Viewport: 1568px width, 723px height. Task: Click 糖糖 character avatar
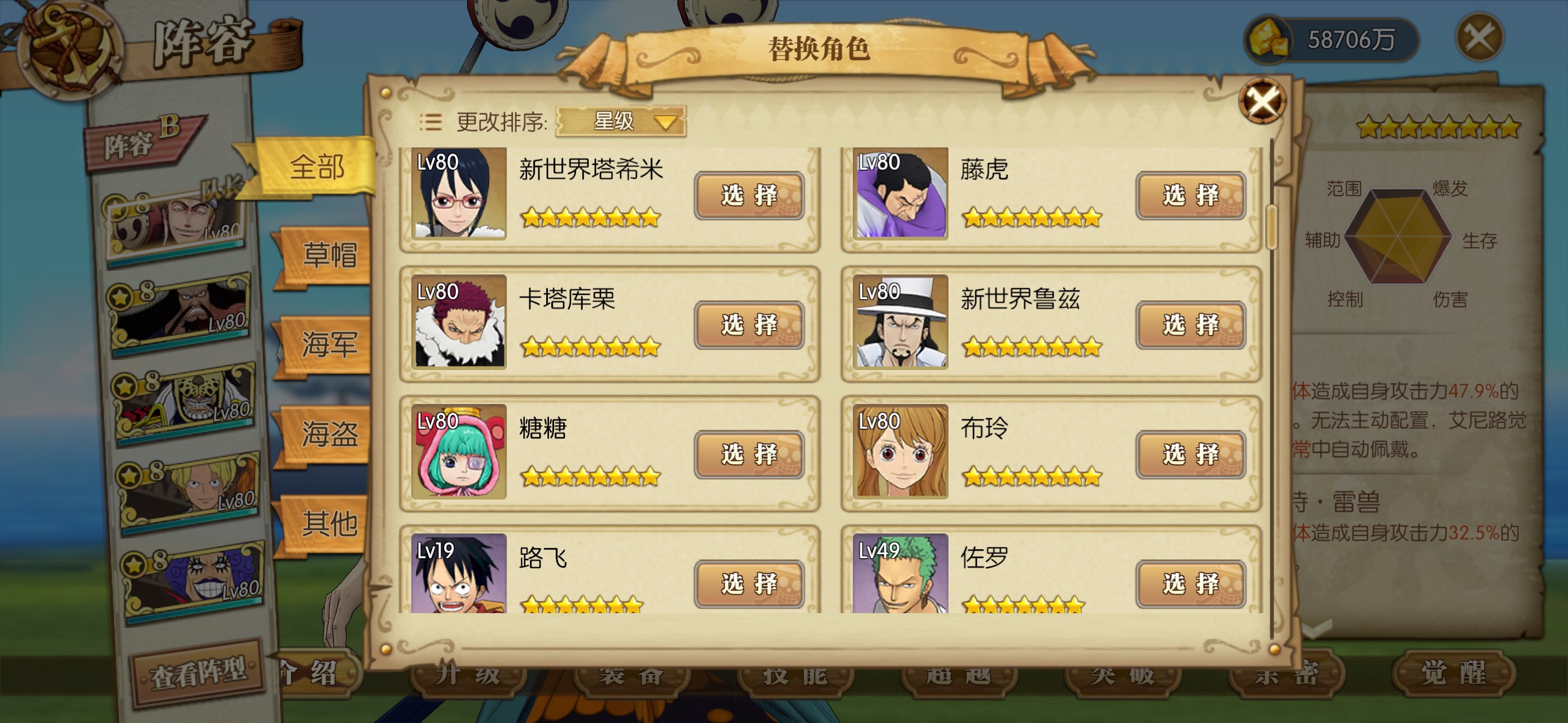459,451
